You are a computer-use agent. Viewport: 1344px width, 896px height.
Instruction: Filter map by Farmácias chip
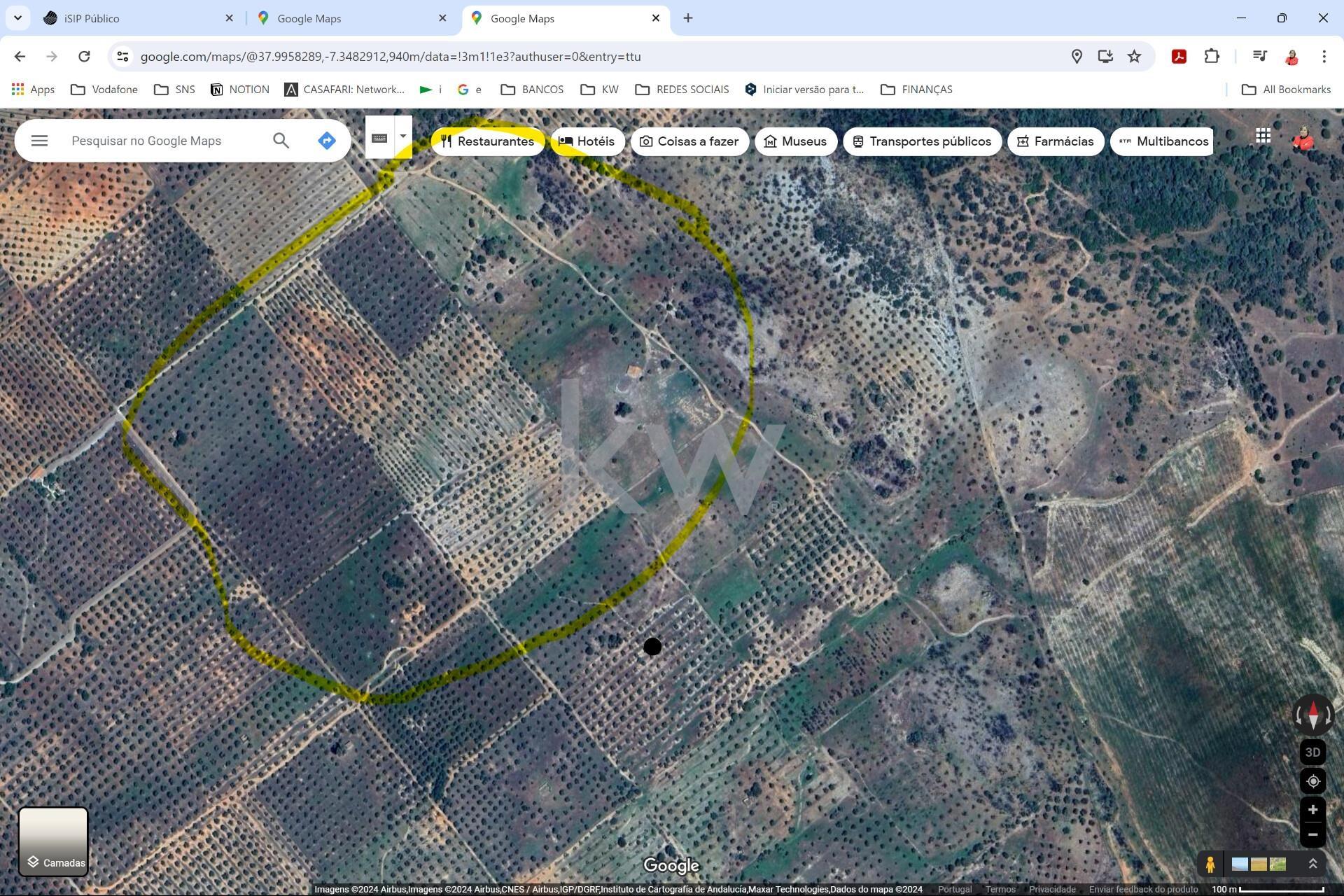pyautogui.click(x=1055, y=141)
